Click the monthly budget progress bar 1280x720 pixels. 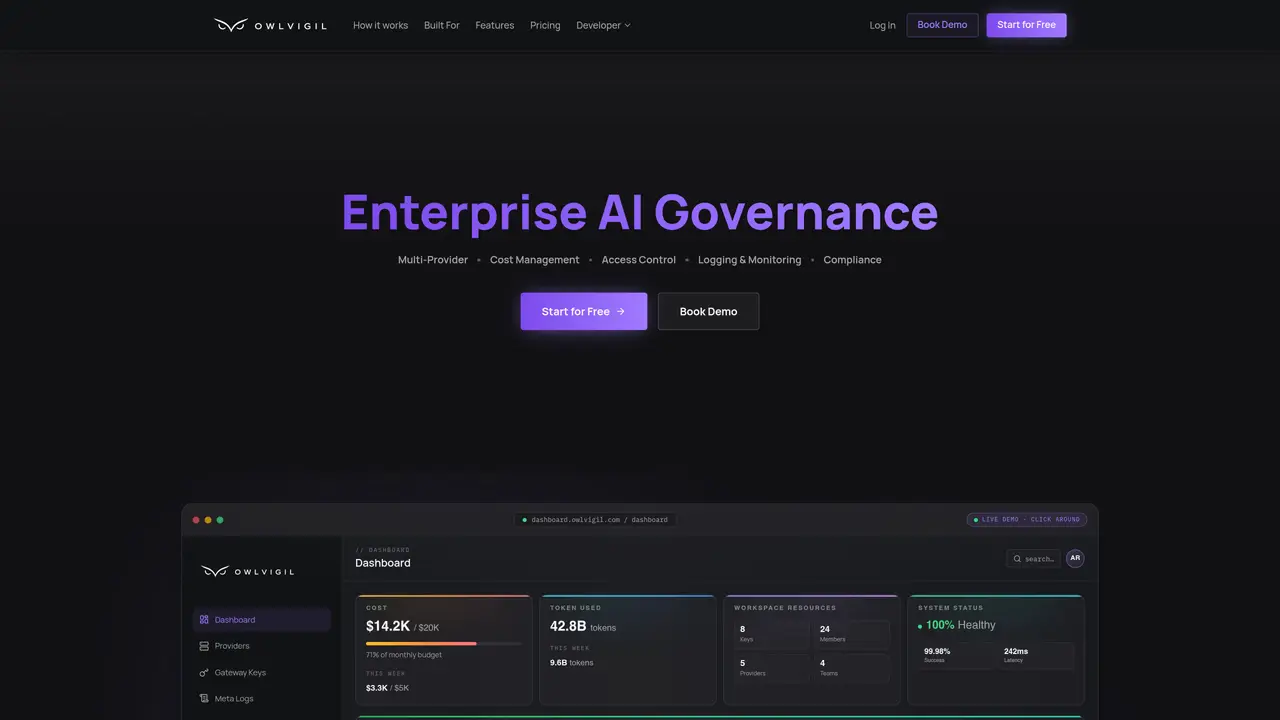[x=444, y=644]
